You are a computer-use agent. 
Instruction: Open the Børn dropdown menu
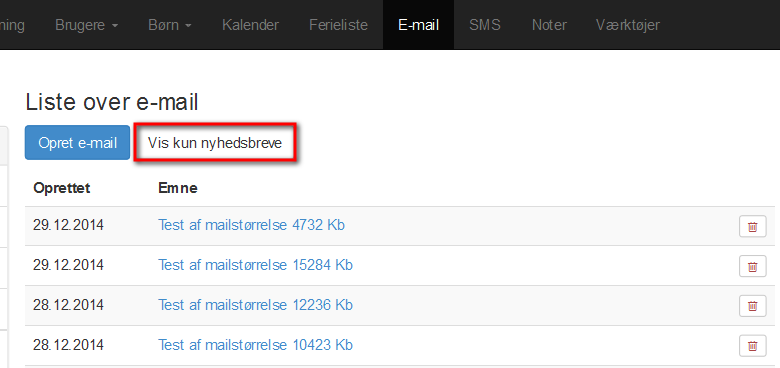[170, 25]
